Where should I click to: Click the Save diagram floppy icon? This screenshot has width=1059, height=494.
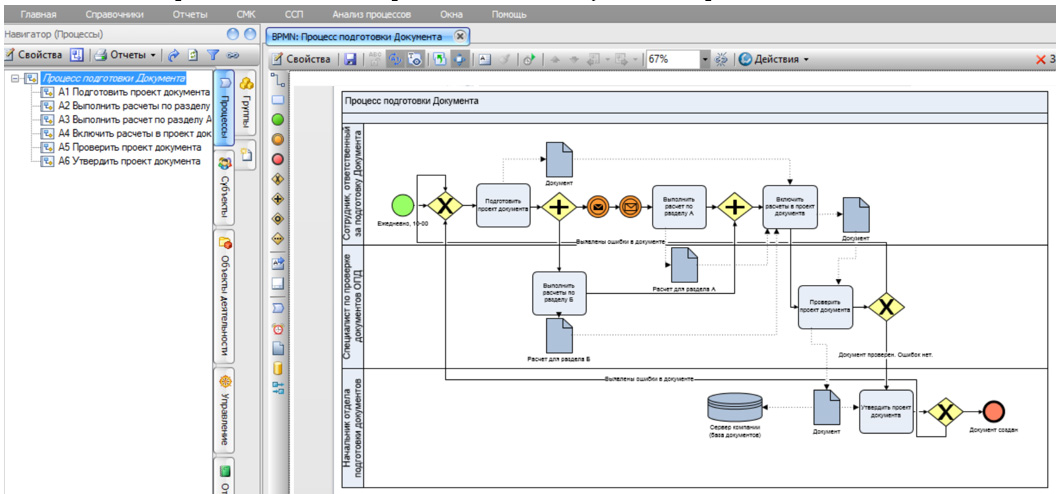tap(350, 60)
